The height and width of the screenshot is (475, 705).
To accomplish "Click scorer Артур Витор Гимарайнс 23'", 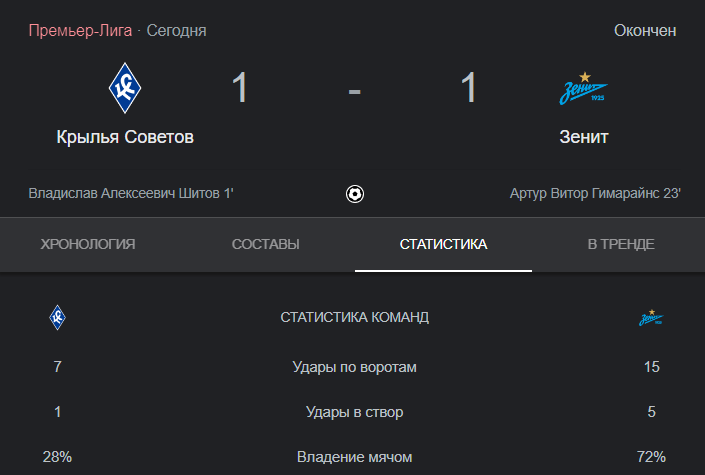I will [x=595, y=193].
